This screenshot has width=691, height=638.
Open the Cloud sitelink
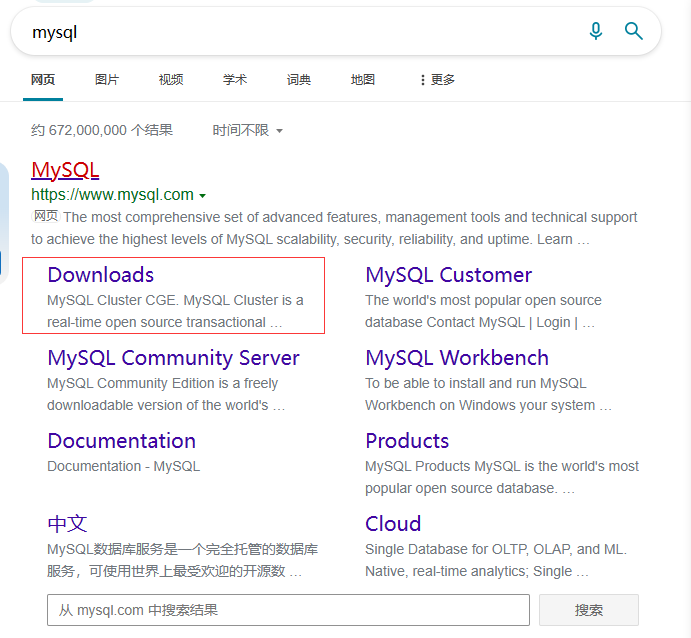(393, 524)
